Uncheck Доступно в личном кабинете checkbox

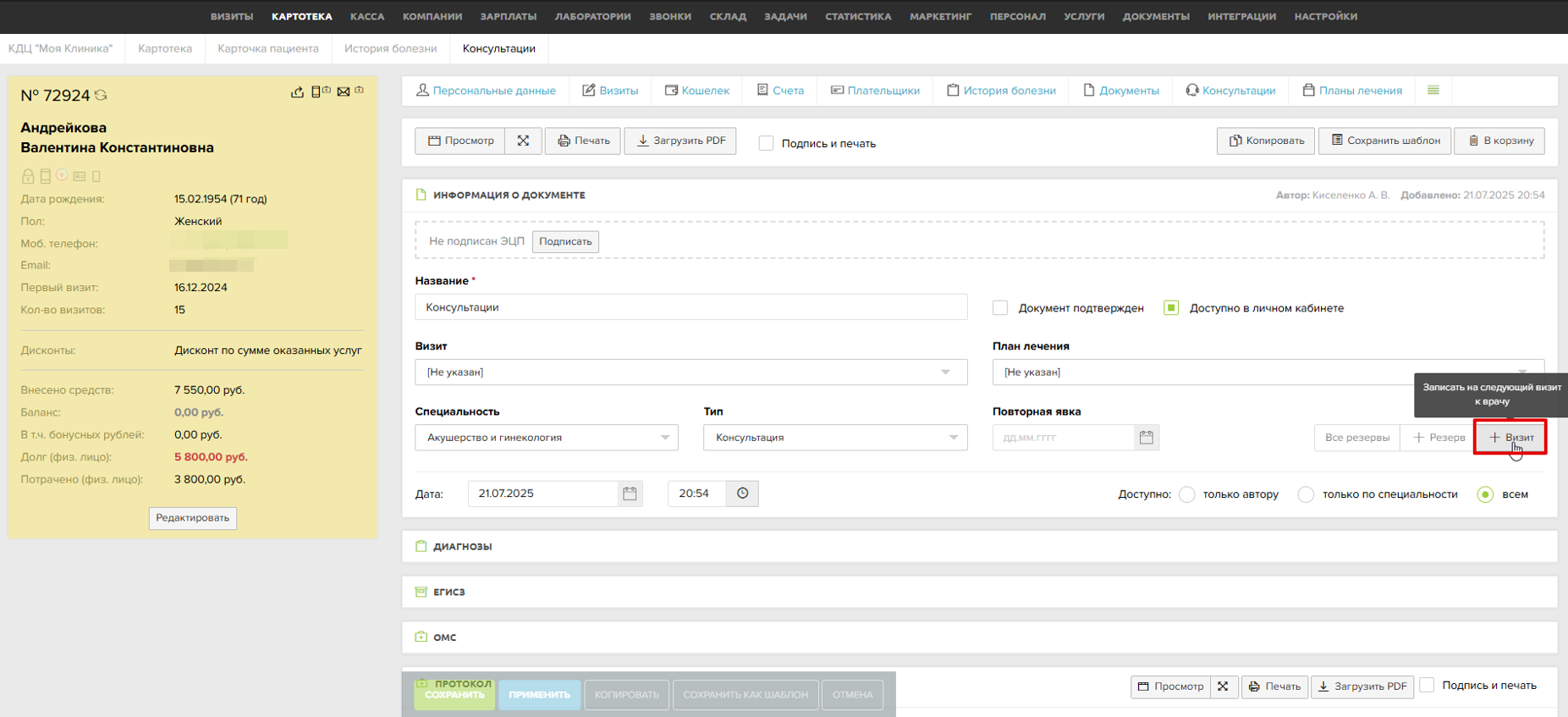click(1171, 308)
